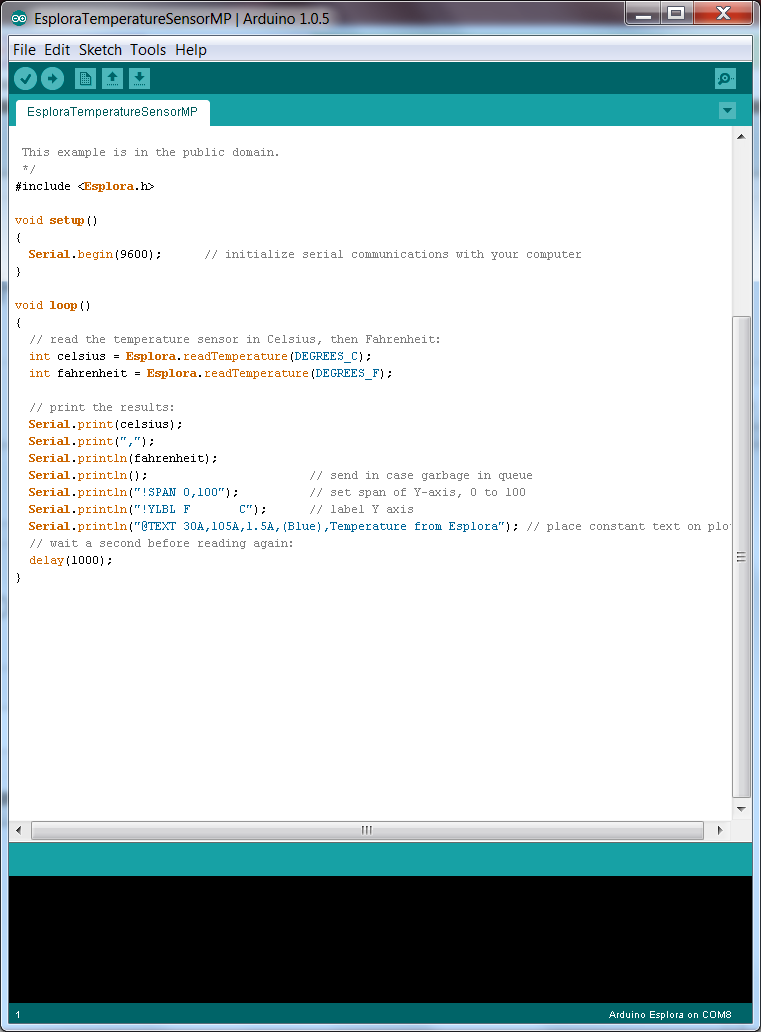Select the EsploraTemperatureSensorMP tab
The width and height of the screenshot is (761, 1032).
pyautogui.click(x=113, y=112)
